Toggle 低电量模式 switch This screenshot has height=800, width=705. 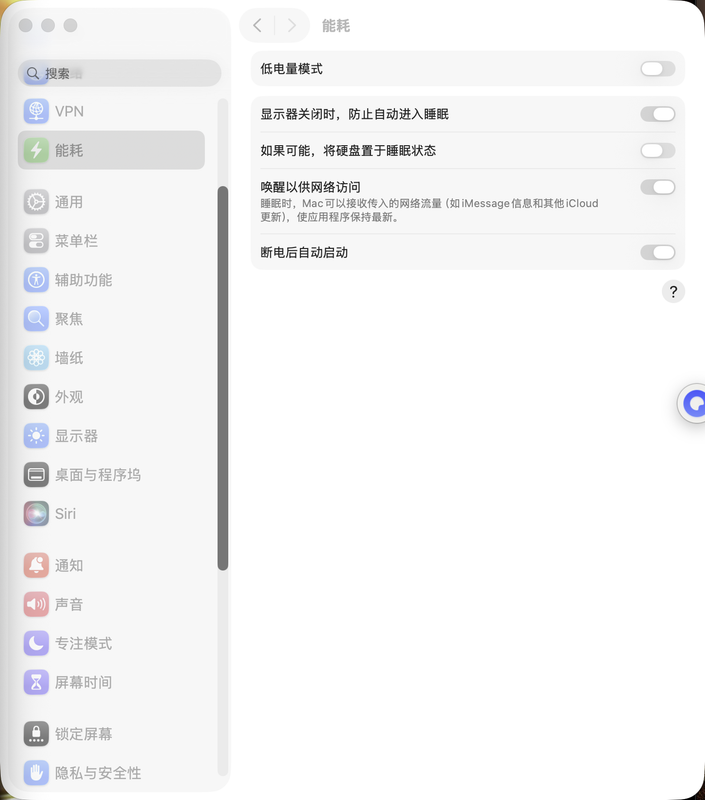(x=658, y=68)
